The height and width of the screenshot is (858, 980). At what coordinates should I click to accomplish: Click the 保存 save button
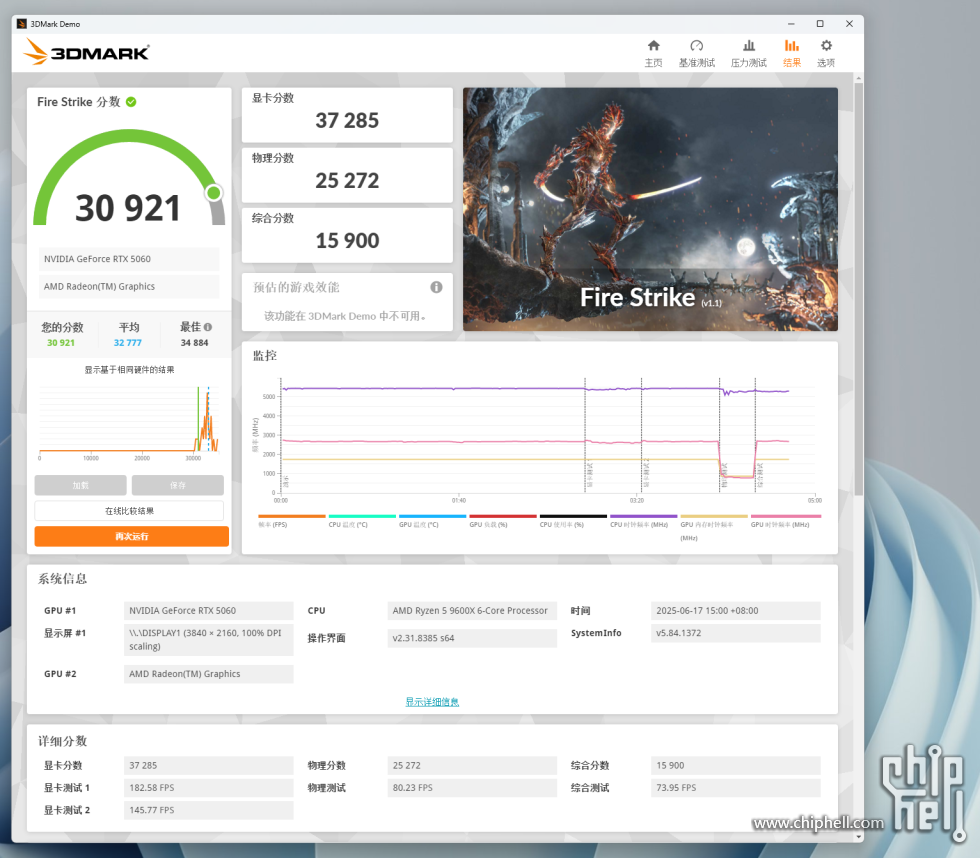pyautogui.click(x=178, y=485)
